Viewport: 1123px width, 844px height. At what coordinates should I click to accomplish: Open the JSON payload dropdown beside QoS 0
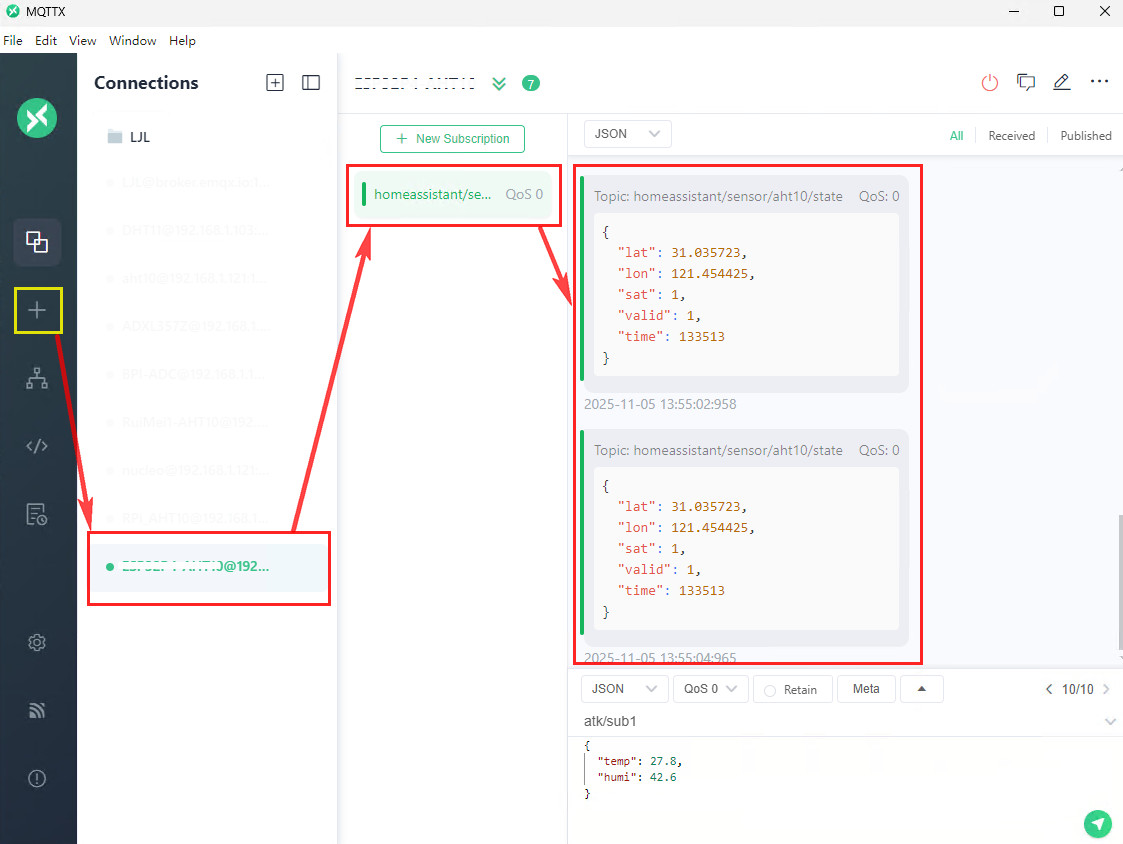pos(625,689)
